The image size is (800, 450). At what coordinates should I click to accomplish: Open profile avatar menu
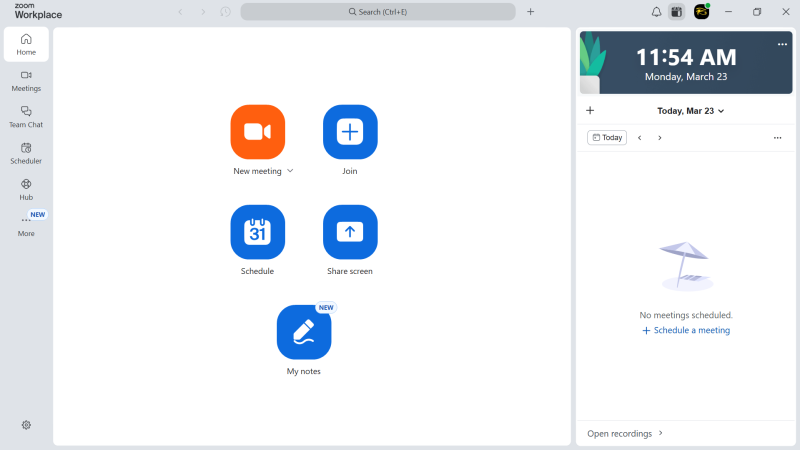(702, 12)
